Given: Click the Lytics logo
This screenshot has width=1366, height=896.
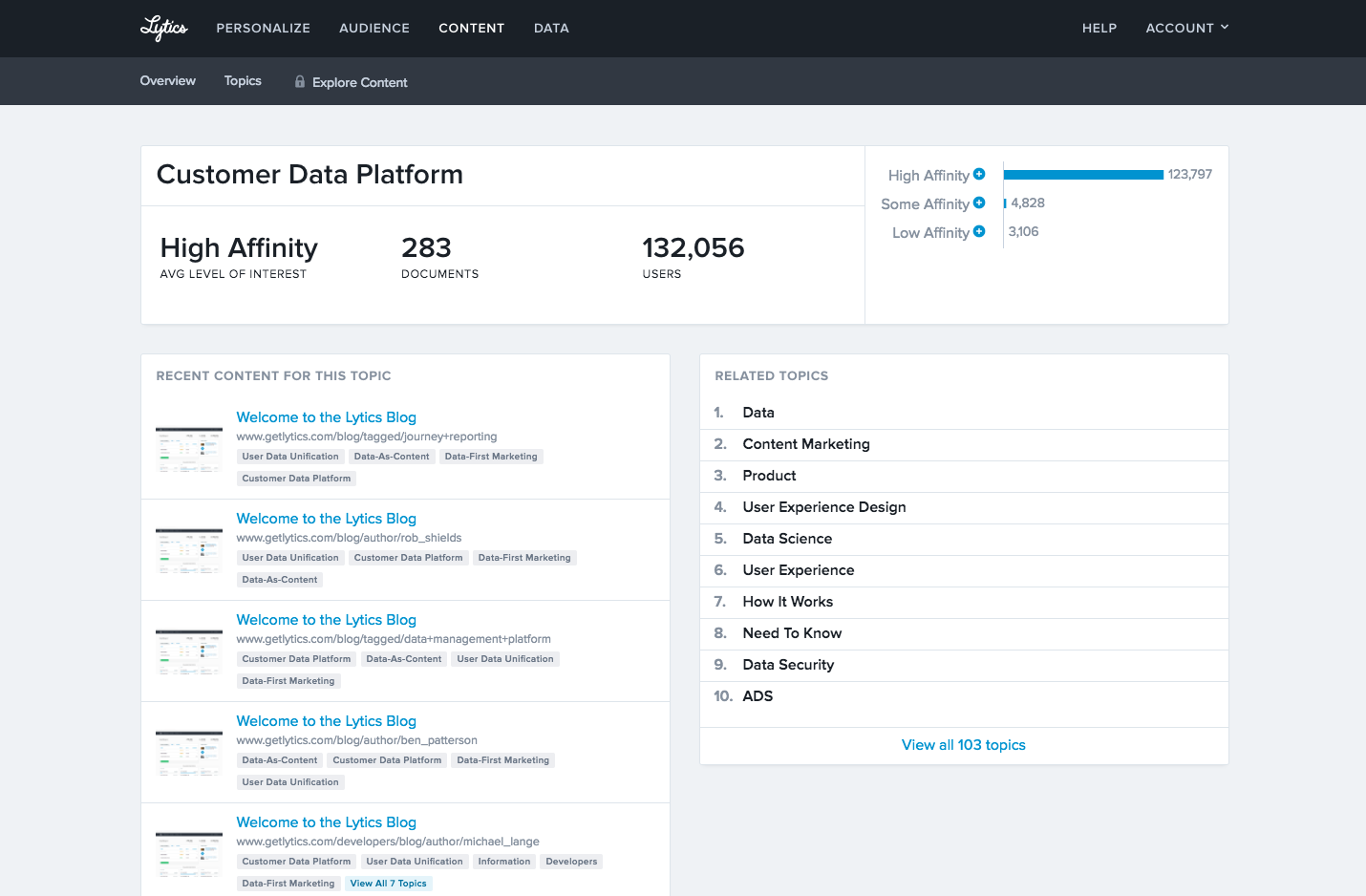Looking at the screenshot, I should (x=163, y=28).
